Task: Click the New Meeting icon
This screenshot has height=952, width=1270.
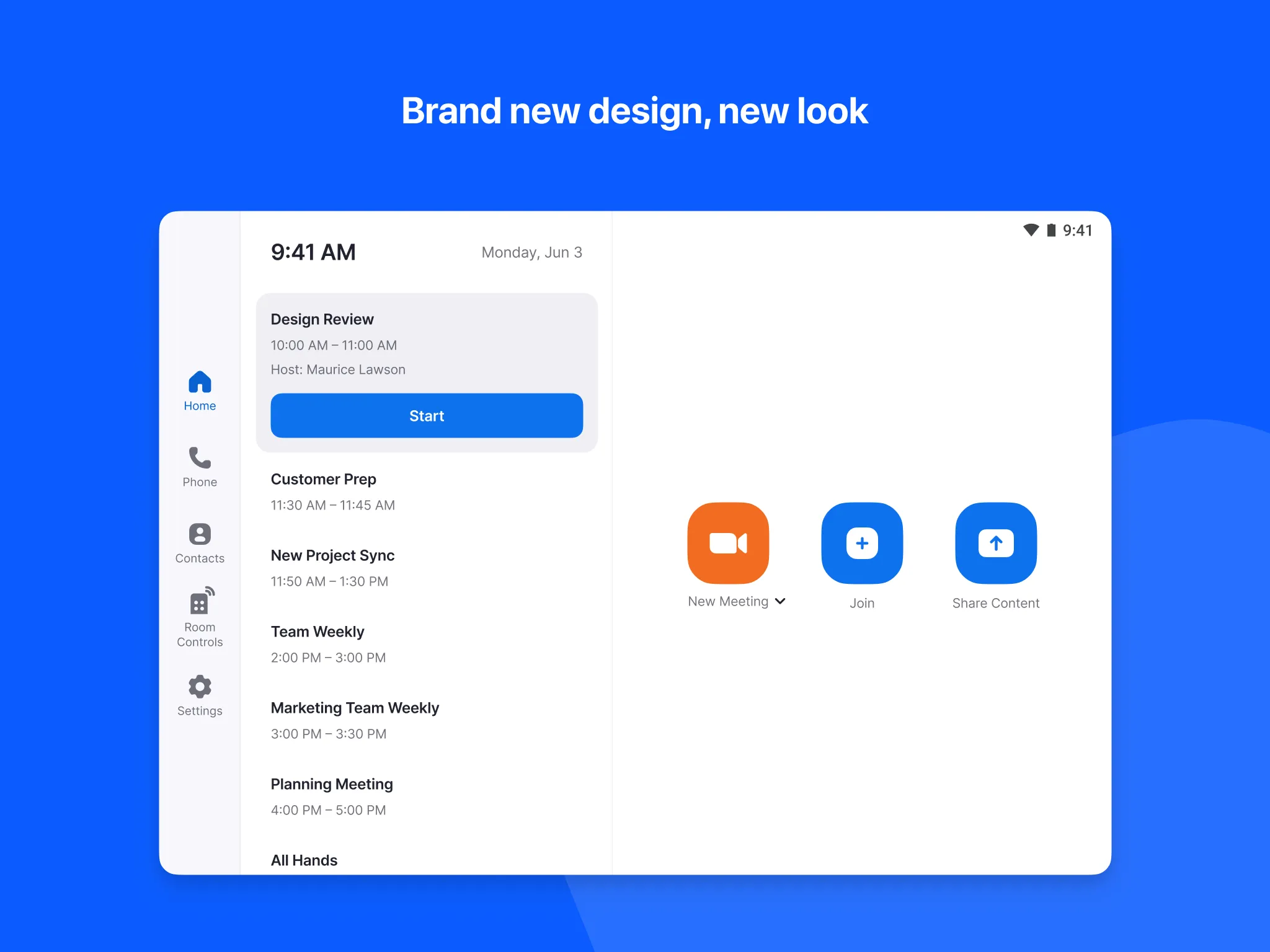Action: tap(729, 544)
